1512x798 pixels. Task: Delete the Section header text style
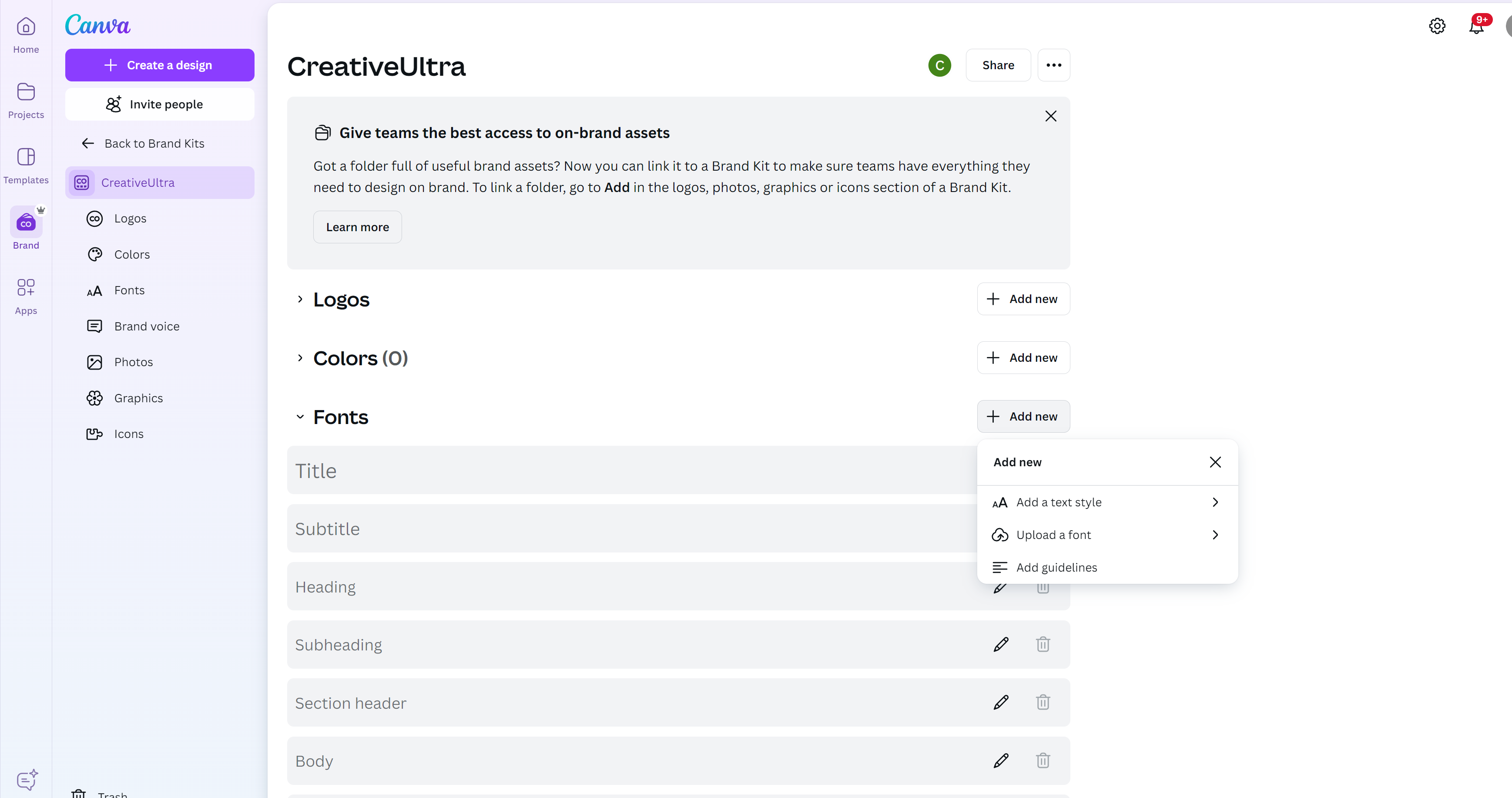coord(1043,702)
